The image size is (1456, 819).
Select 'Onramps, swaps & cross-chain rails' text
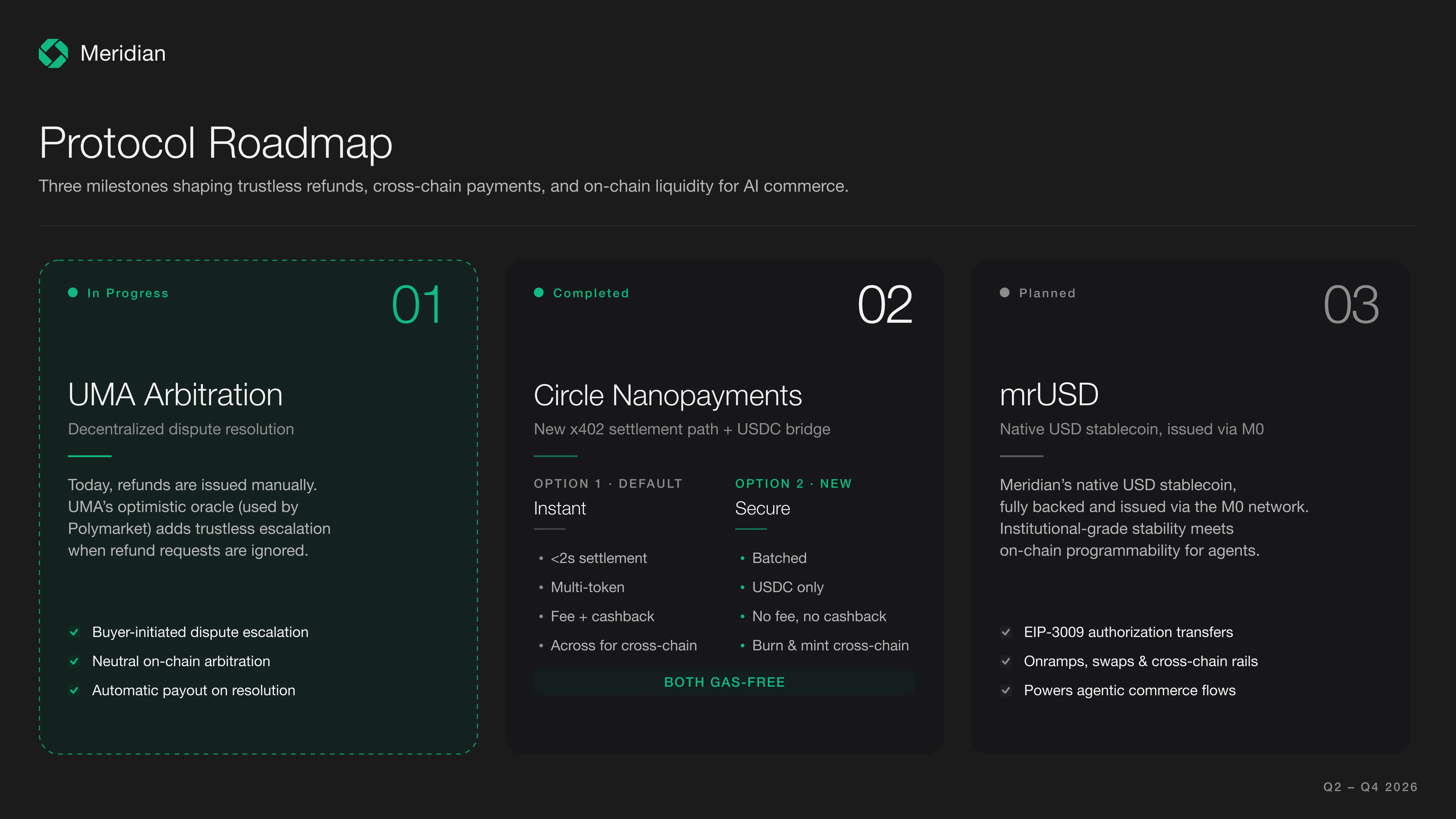(x=1141, y=661)
